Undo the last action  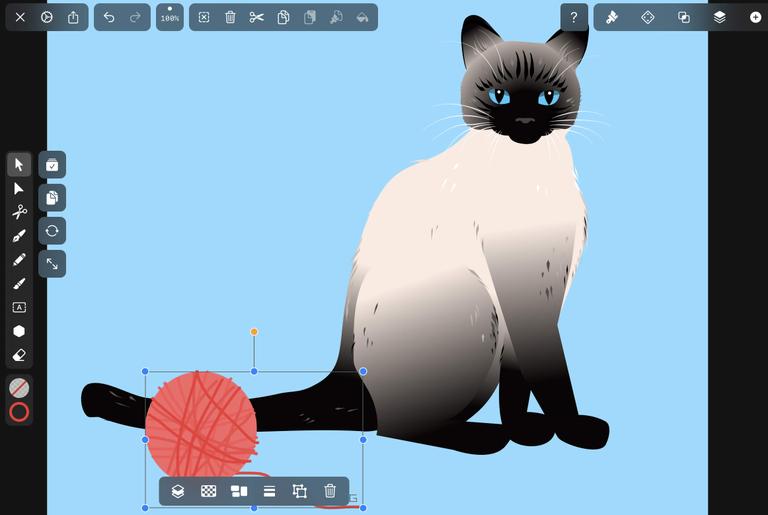click(109, 18)
